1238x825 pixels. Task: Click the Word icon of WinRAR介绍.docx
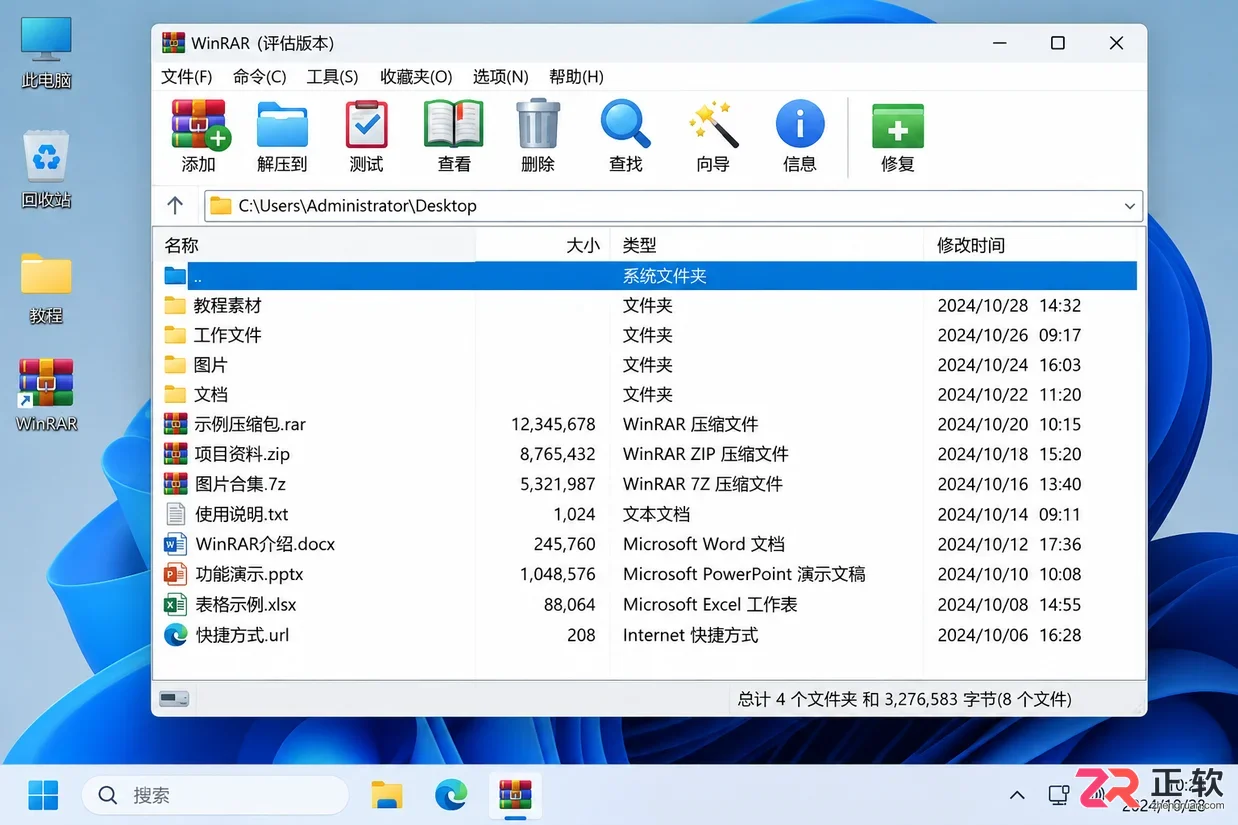pos(176,544)
